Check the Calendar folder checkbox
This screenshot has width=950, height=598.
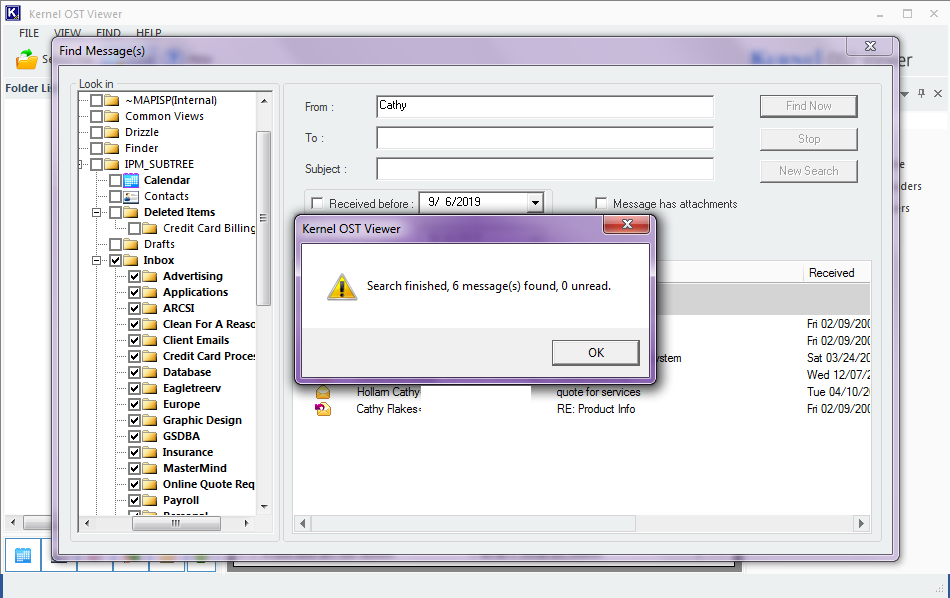[116, 180]
